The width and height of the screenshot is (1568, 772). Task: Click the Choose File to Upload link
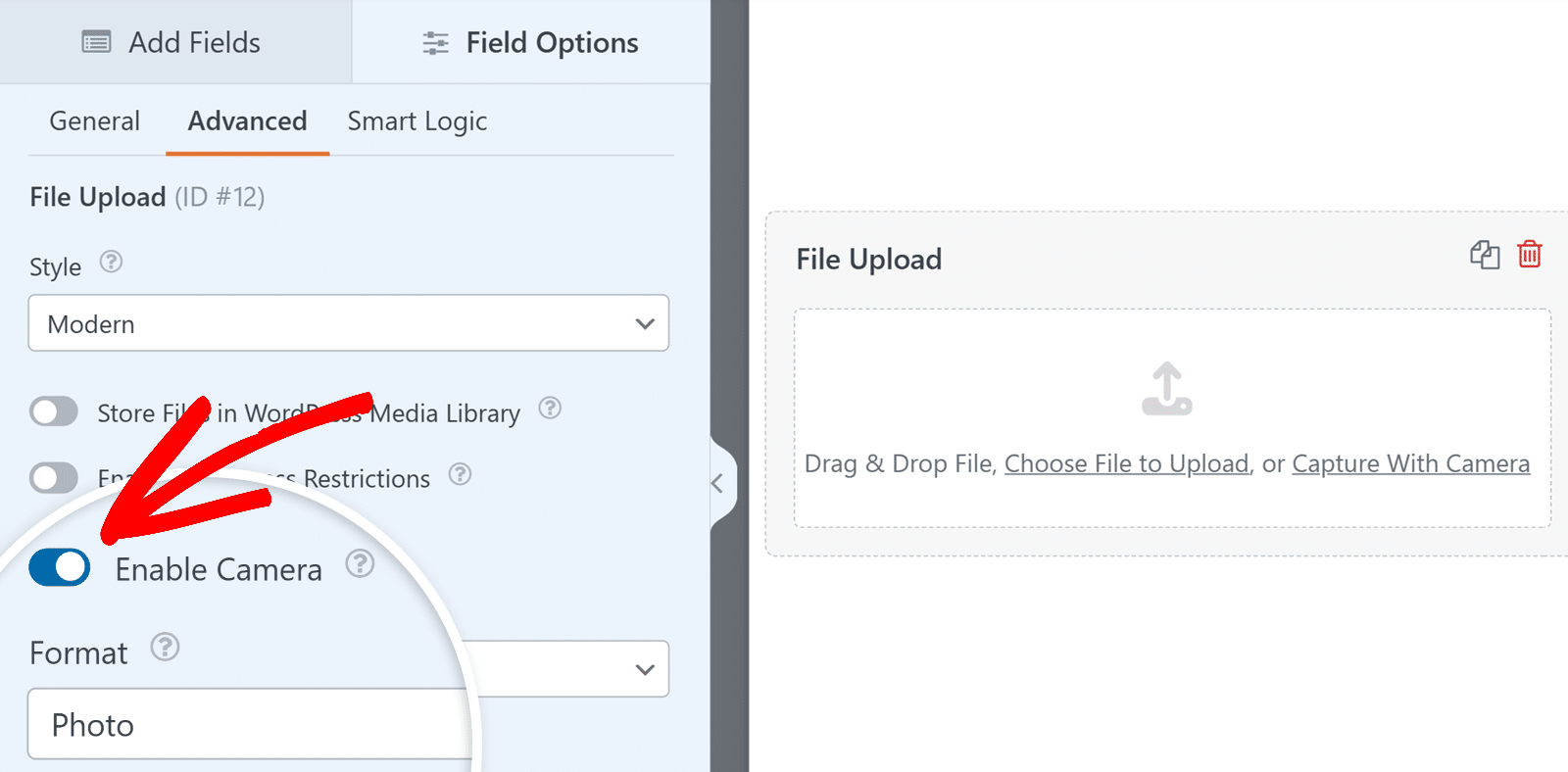point(1126,463)
